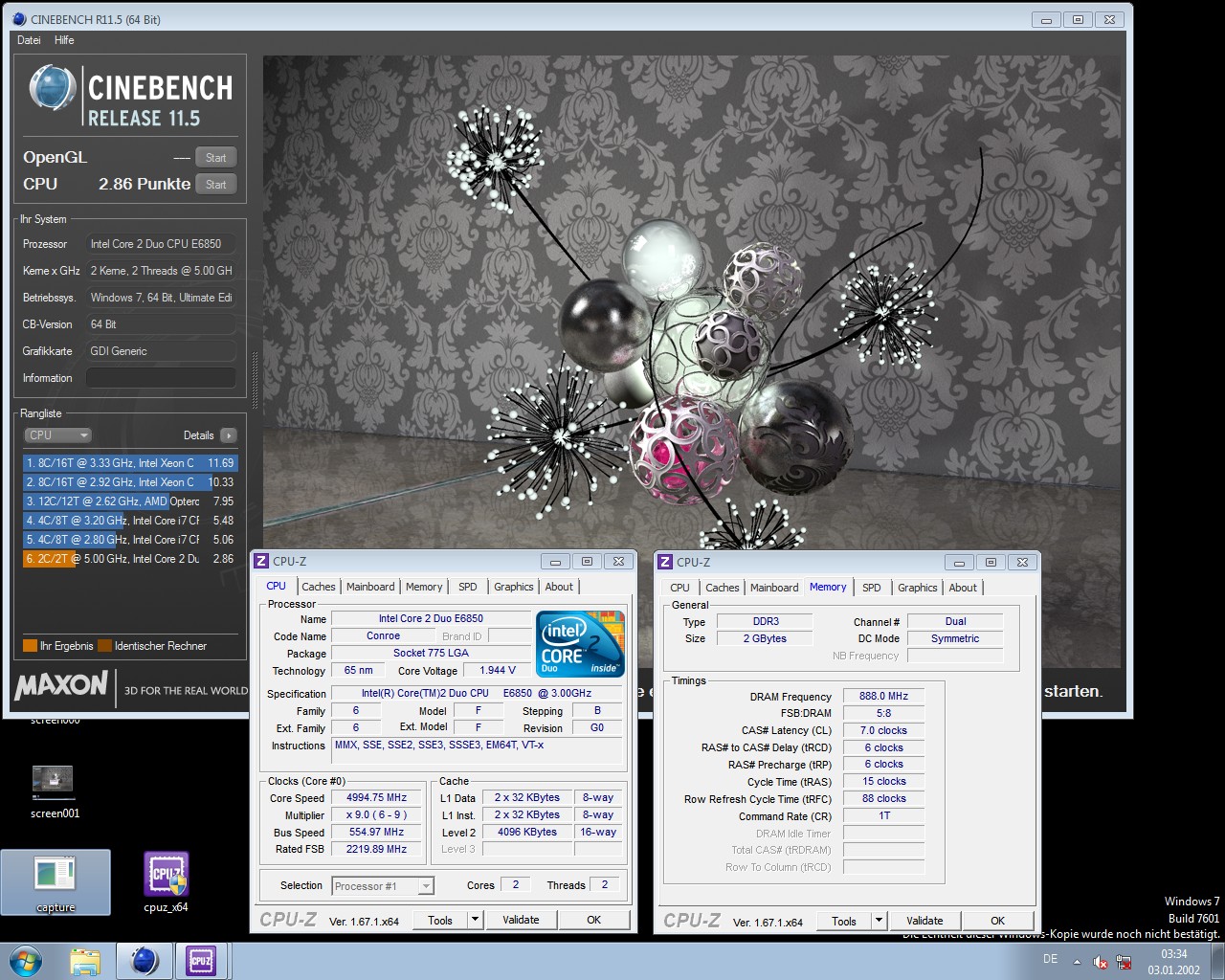Image resolution: width=1225 pixels, height=980 pixels.
Task: Start the CPU benchmark
Action: click(216, 185)
